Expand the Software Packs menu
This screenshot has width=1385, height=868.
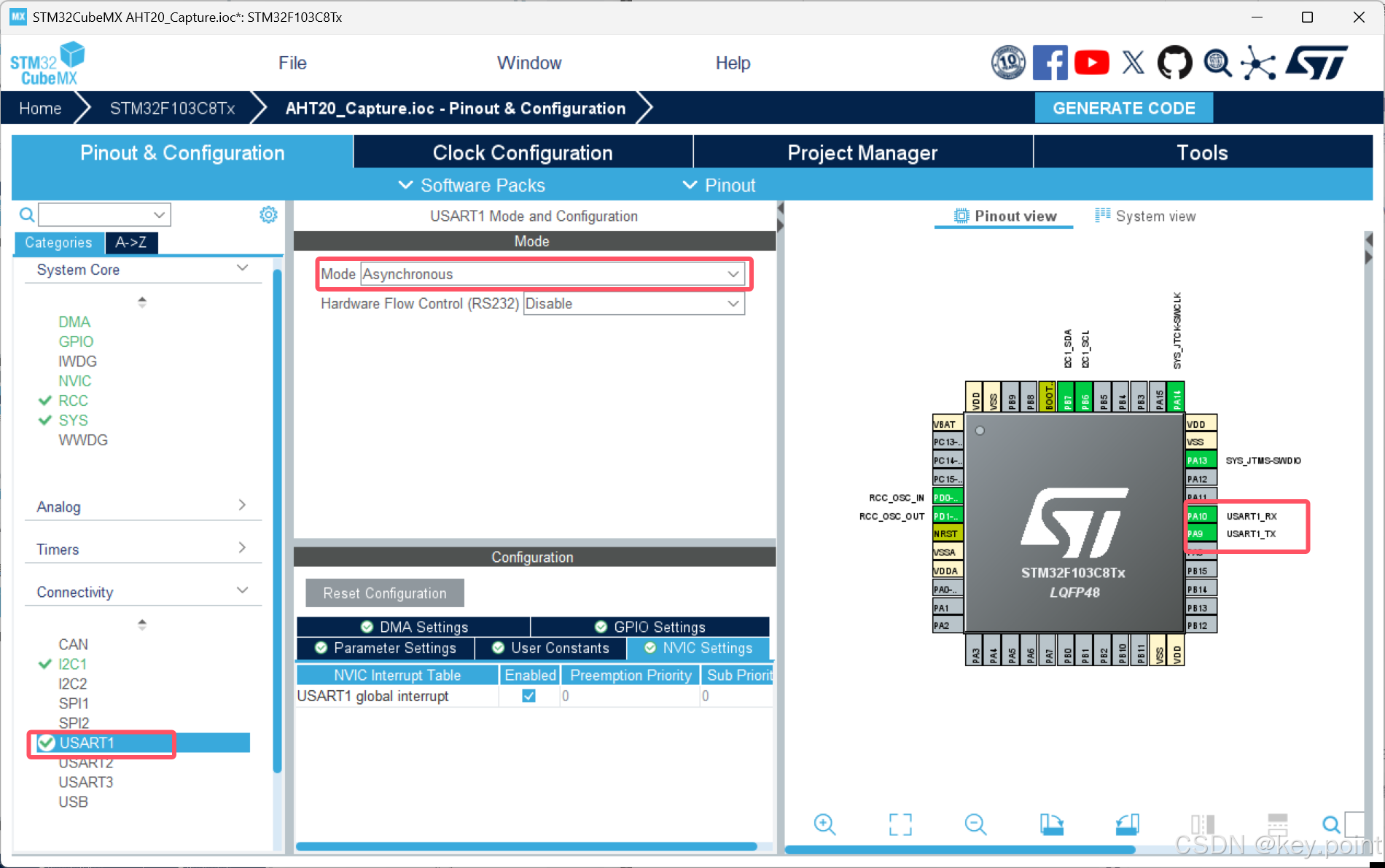[x=472, y=185]
